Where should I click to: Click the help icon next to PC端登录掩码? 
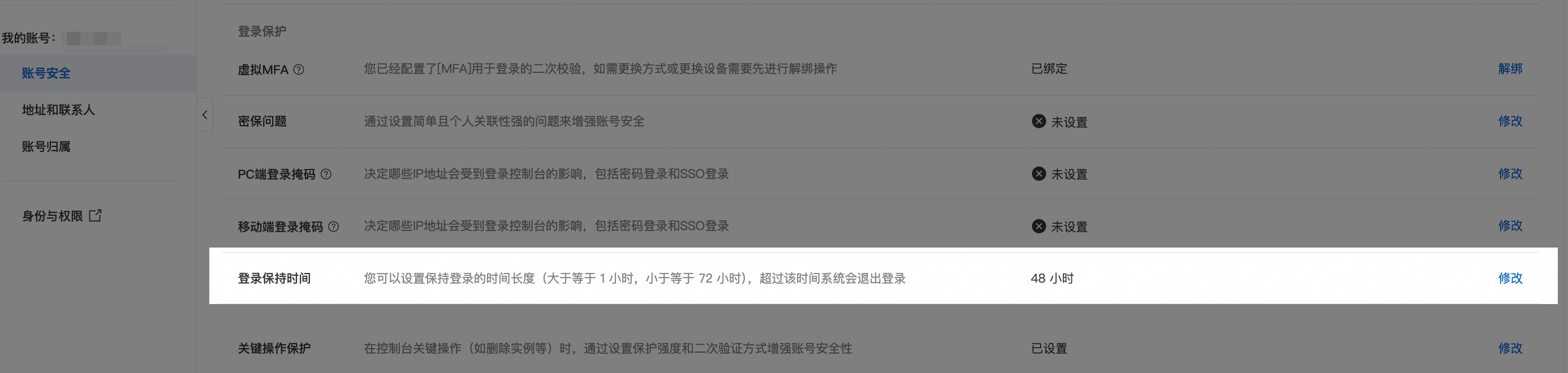326,174
